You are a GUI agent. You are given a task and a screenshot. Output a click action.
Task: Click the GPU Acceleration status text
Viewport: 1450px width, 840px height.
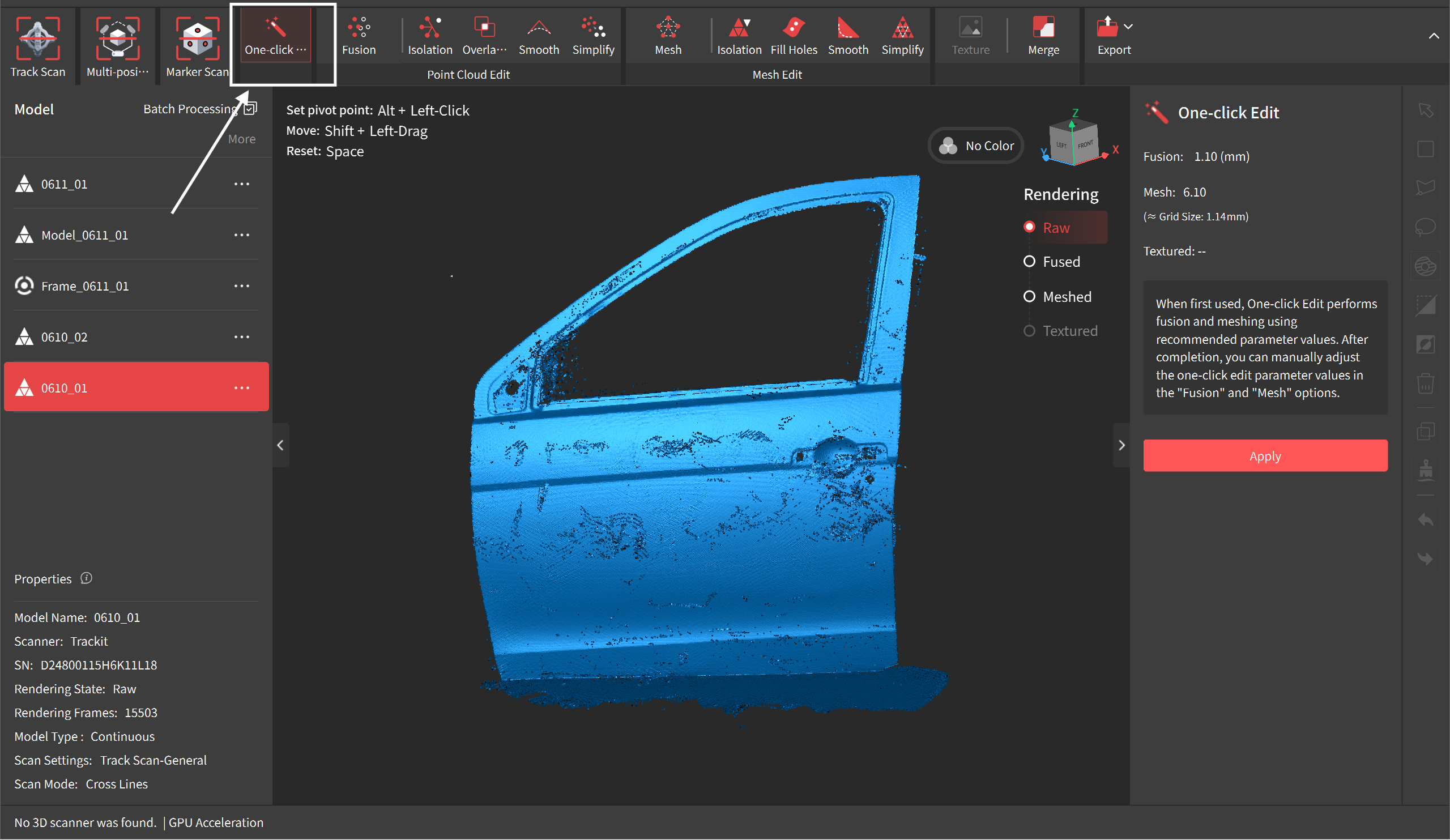(216, 823)
